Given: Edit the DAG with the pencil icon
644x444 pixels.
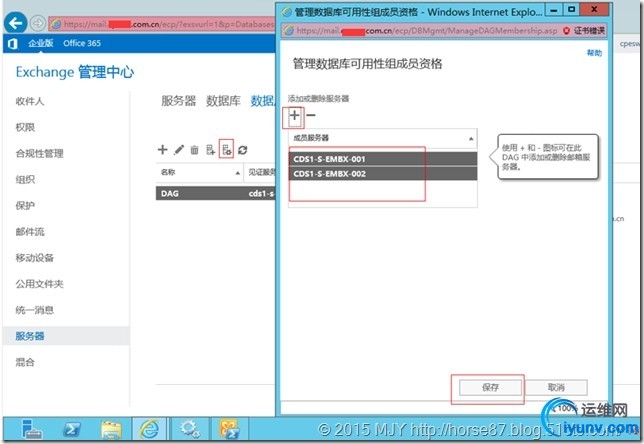Looking at the screenshot, I should pyautogui.click(x=179, y=150).
